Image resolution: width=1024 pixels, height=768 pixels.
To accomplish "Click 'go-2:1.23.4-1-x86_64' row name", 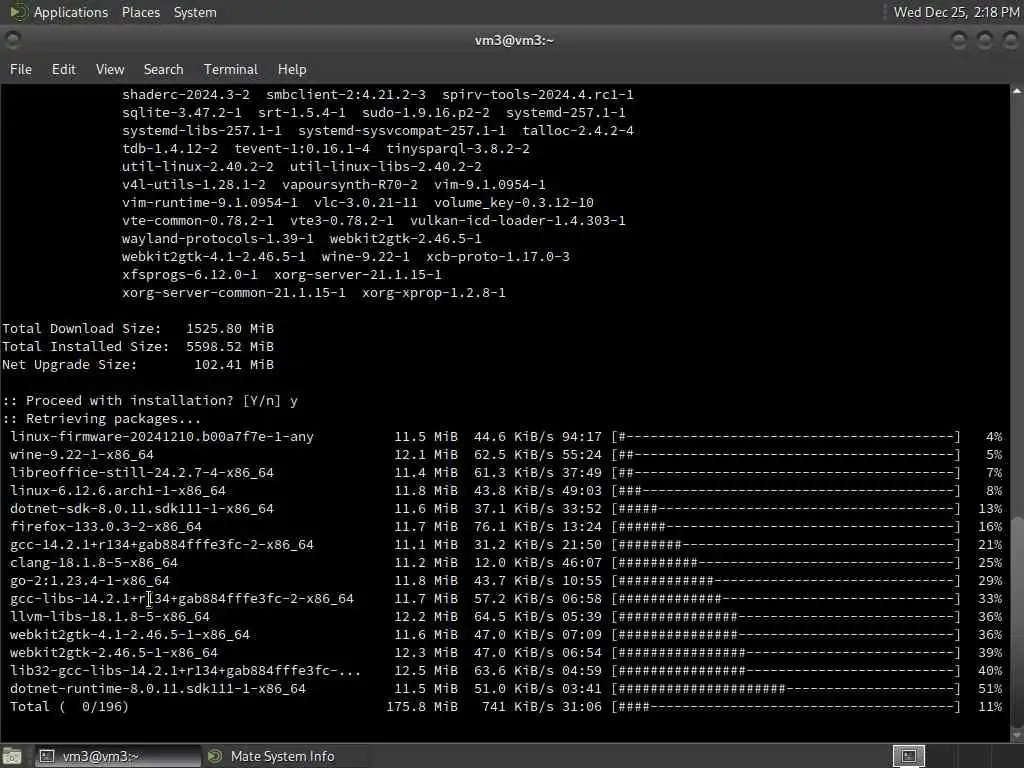I will pyautogui.click(x=89, y=581).
